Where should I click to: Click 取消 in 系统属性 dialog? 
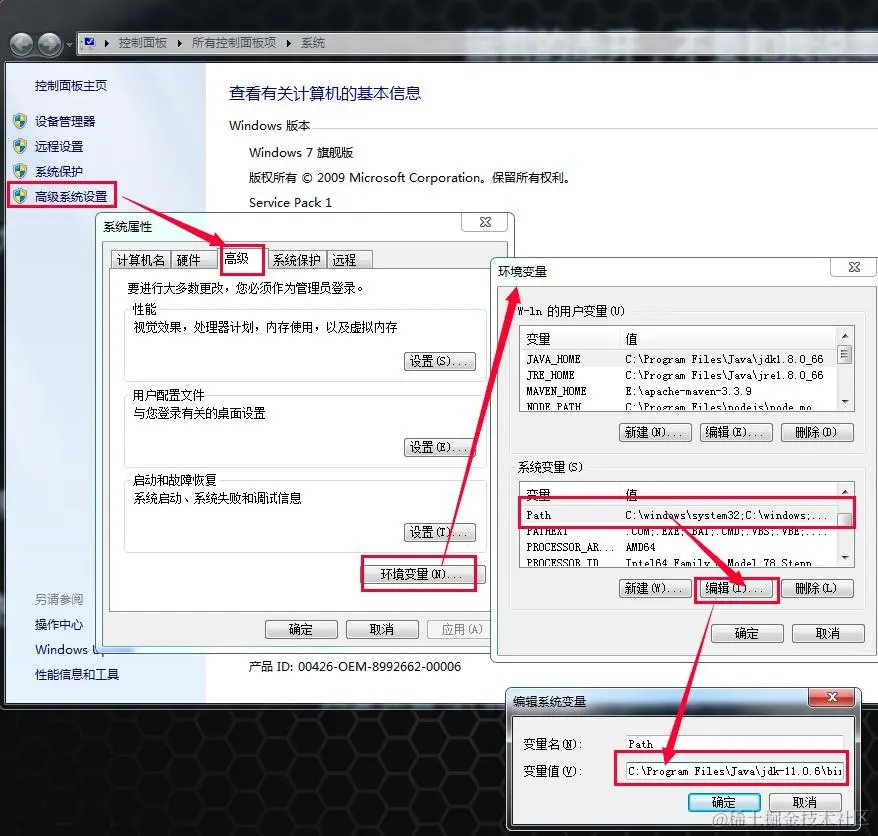(382, 629)
